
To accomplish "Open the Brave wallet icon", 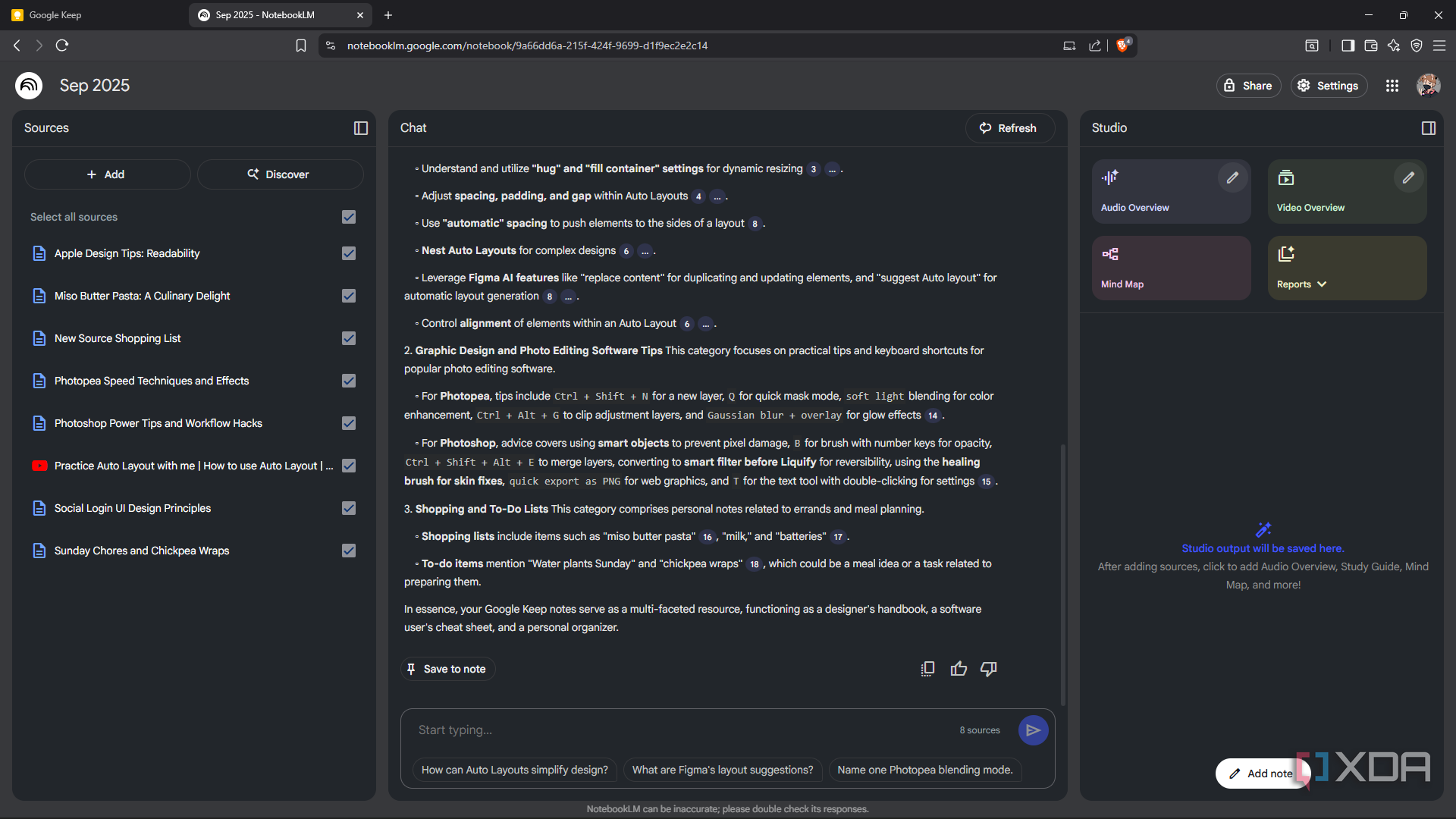I will tap(1371, 45).
